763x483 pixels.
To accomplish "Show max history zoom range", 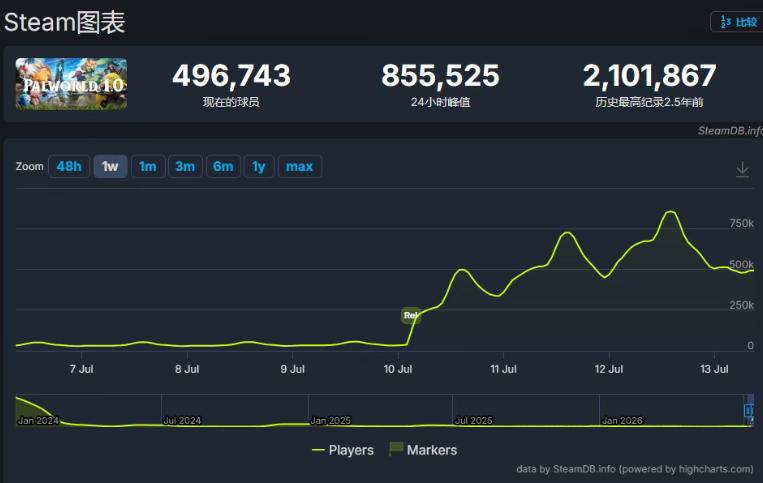I will point(299,166).
